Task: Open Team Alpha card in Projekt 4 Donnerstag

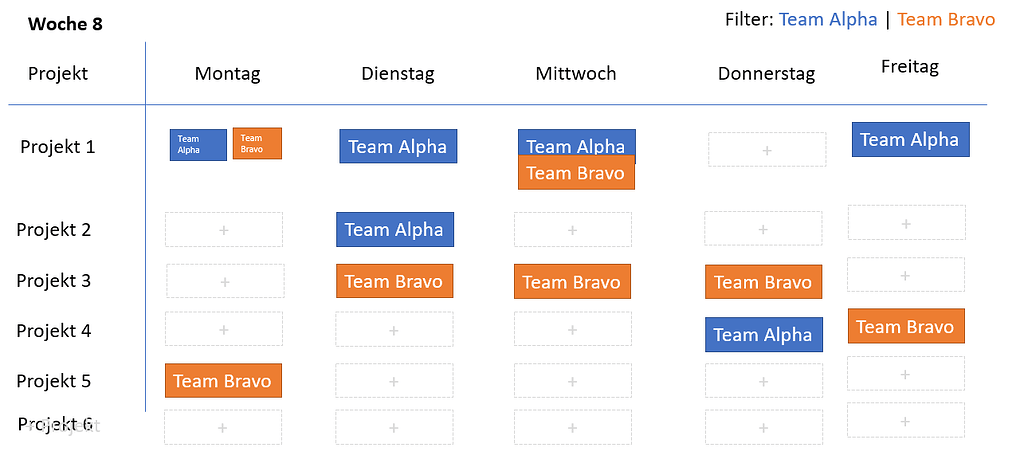Action: [x=764, y=335]
